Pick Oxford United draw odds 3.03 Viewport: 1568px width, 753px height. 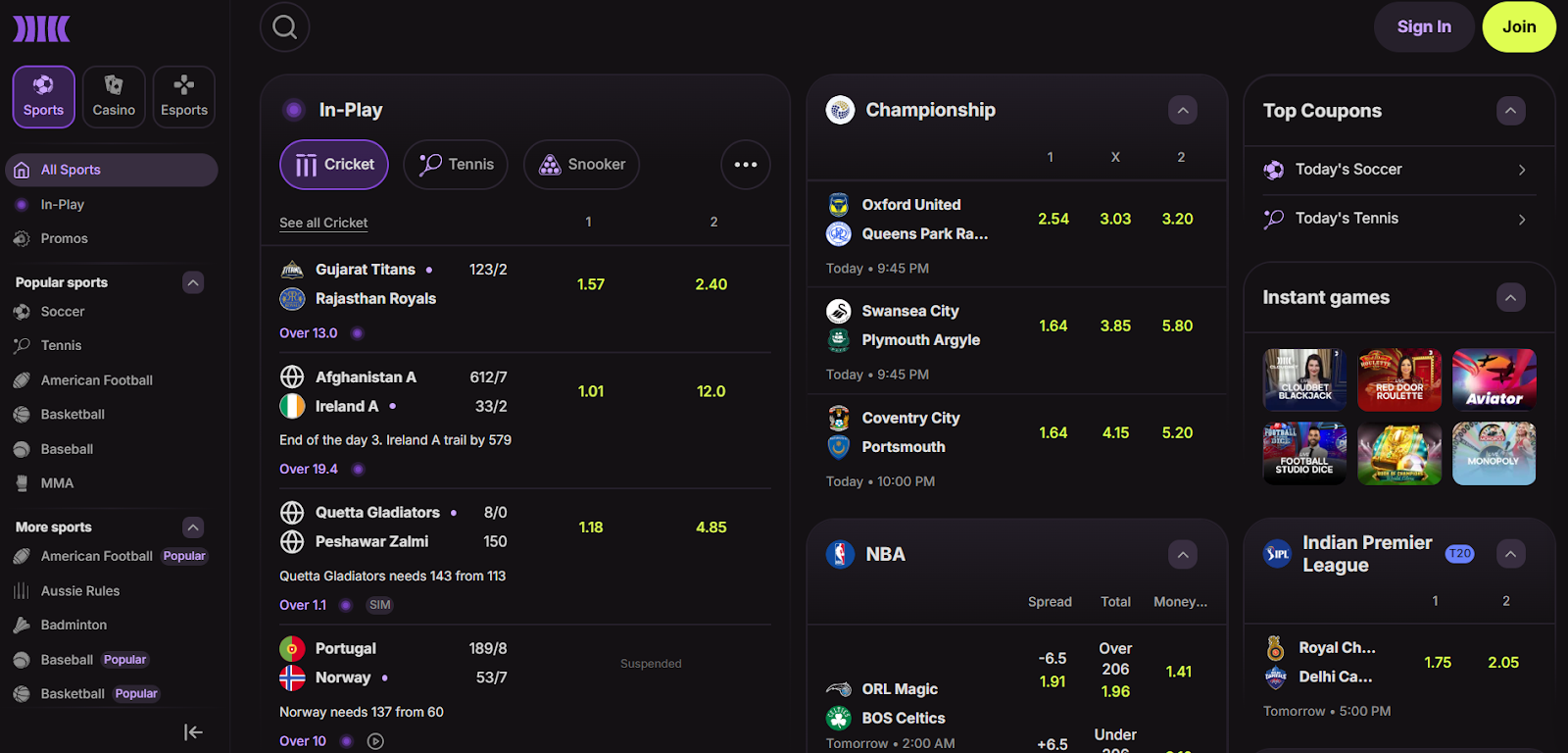coord(1115,219)
